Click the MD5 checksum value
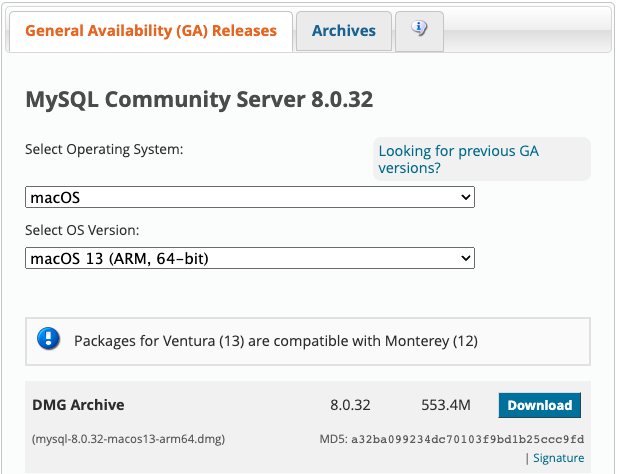 coord(468,439)
